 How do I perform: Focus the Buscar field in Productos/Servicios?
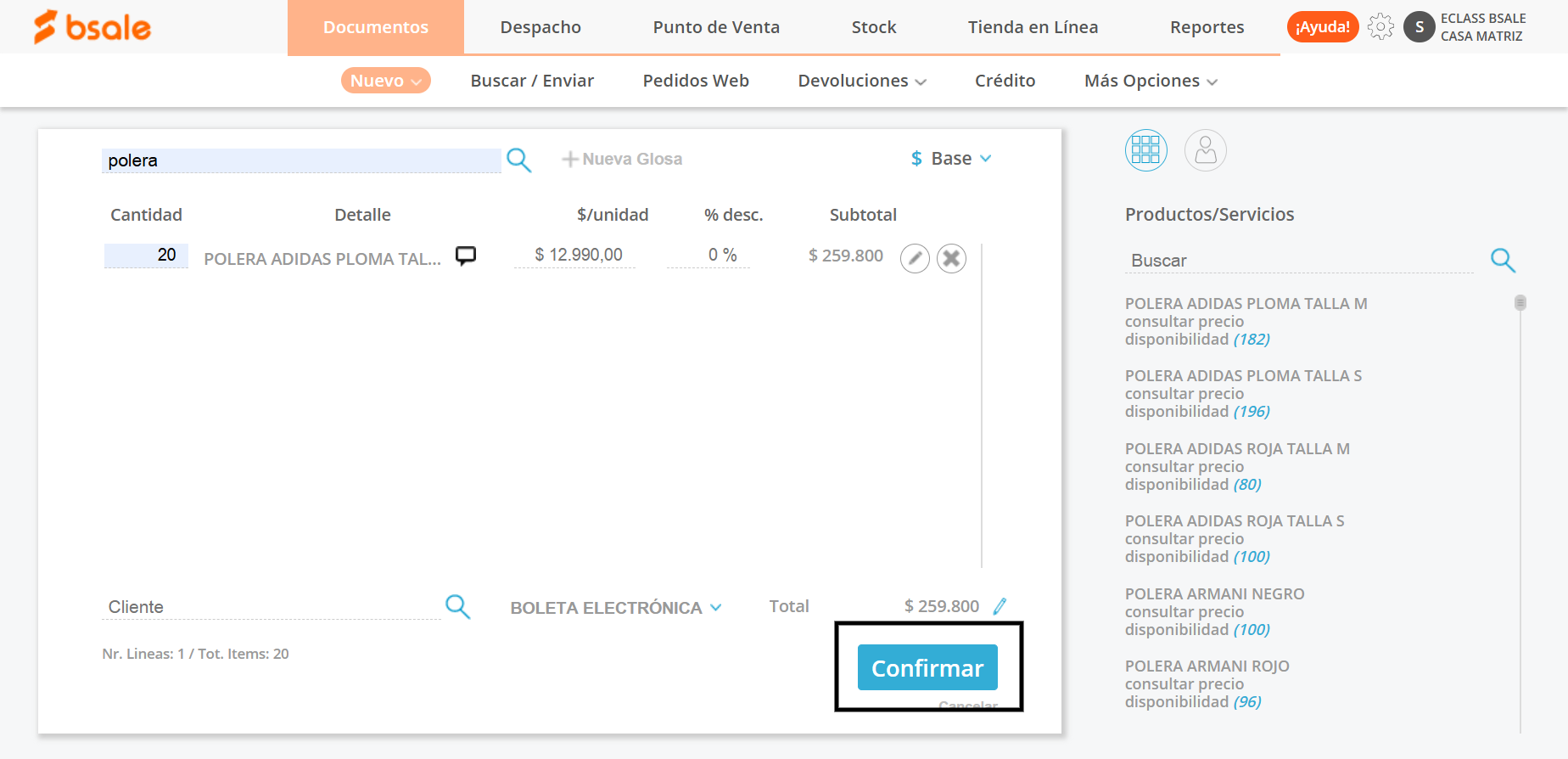[1300, 261]
